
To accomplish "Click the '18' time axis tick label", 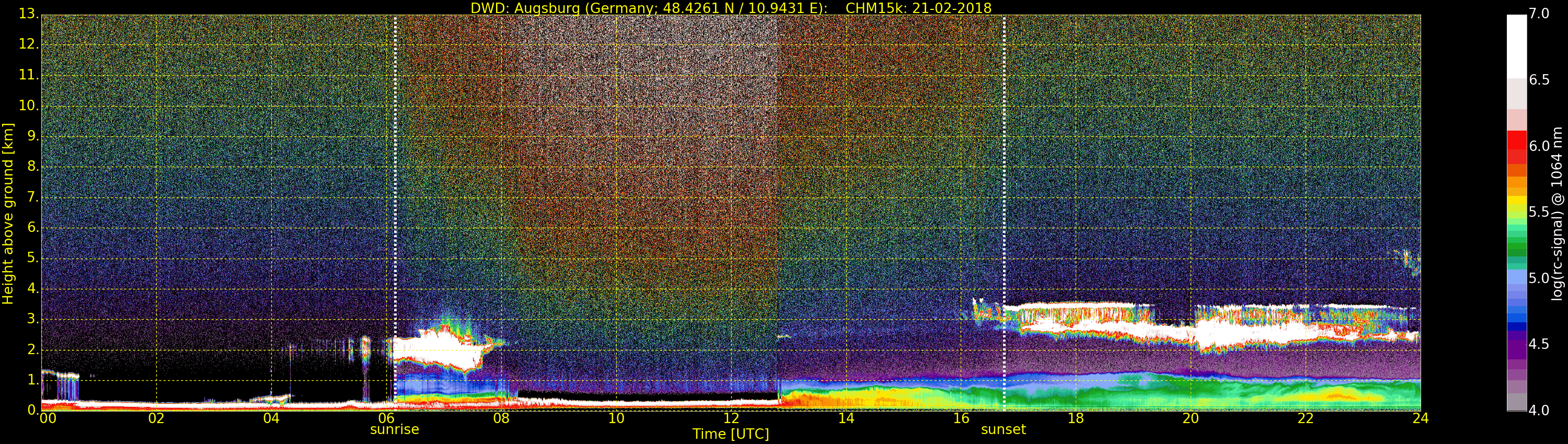I will (1076, 418).
